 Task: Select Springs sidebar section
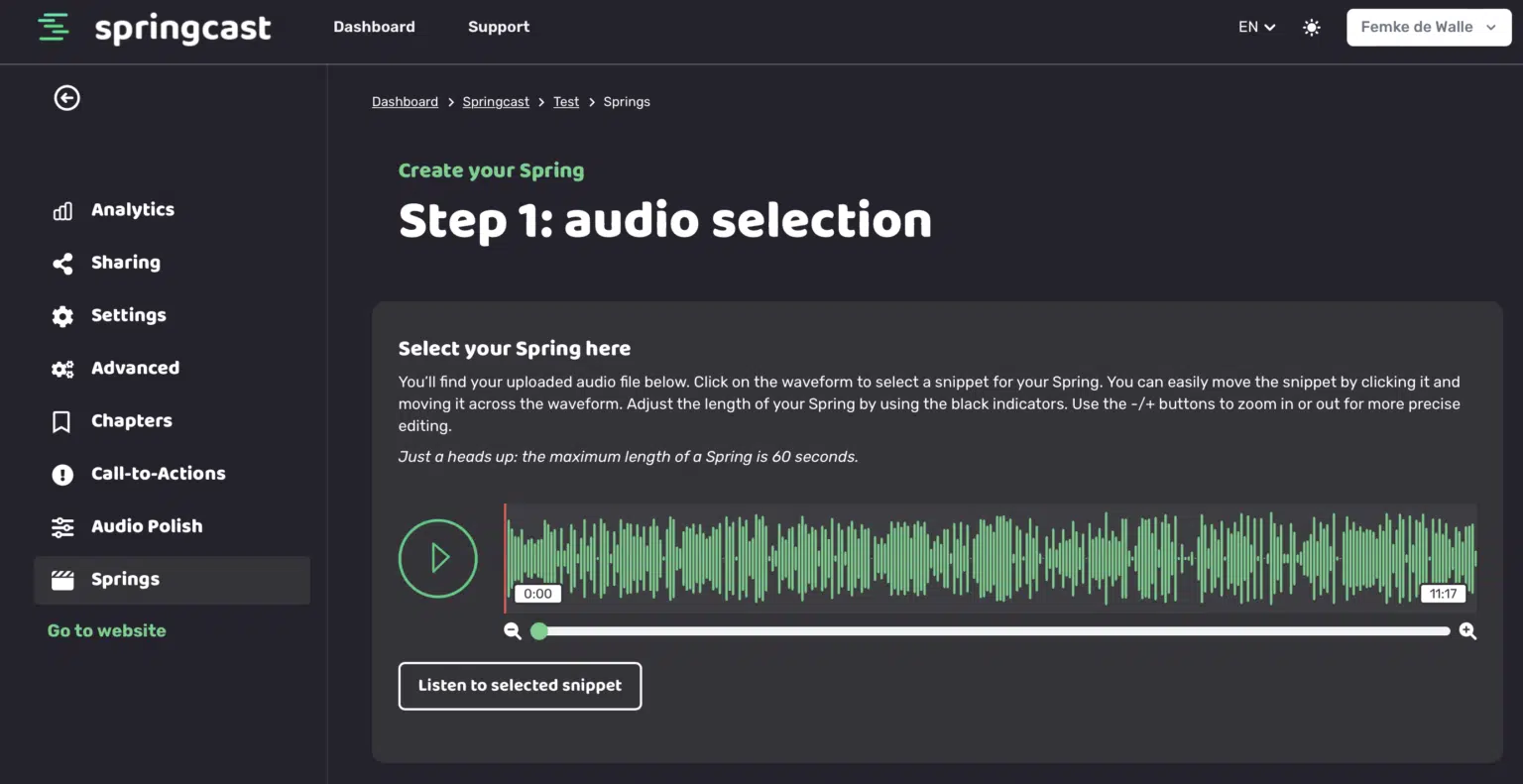(x=172, y=580)
